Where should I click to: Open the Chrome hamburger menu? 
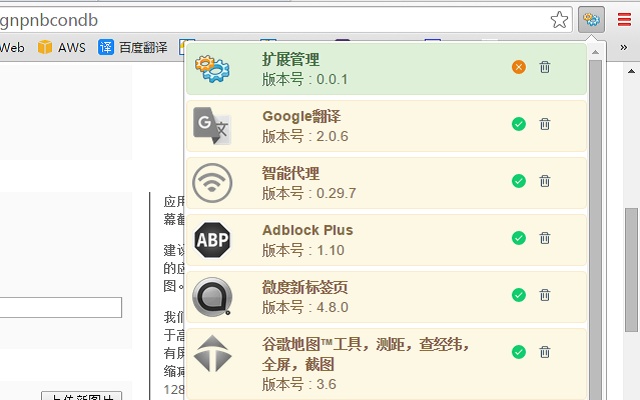pos(624,20)
